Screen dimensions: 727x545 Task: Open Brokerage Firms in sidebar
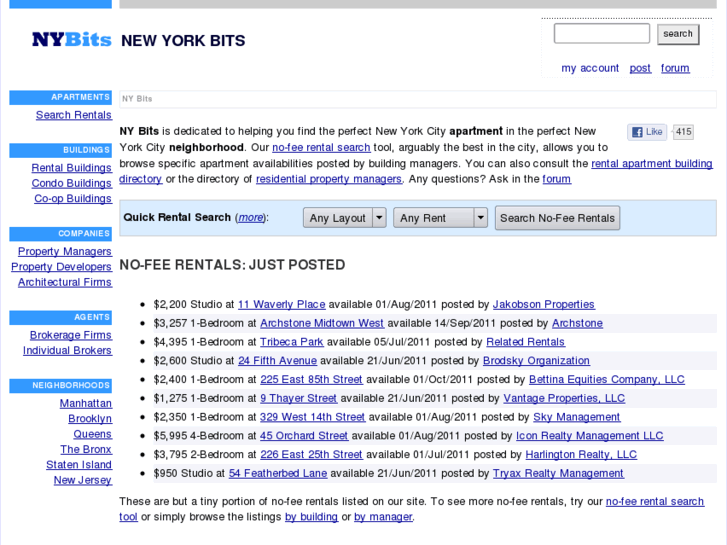(x=70, y=335)
